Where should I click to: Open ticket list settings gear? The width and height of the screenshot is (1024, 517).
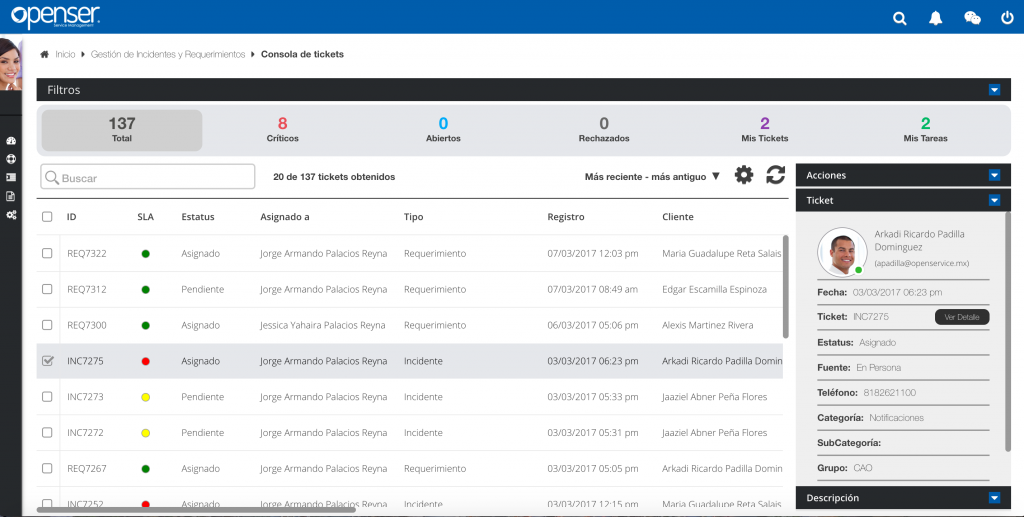pos(743,175)
